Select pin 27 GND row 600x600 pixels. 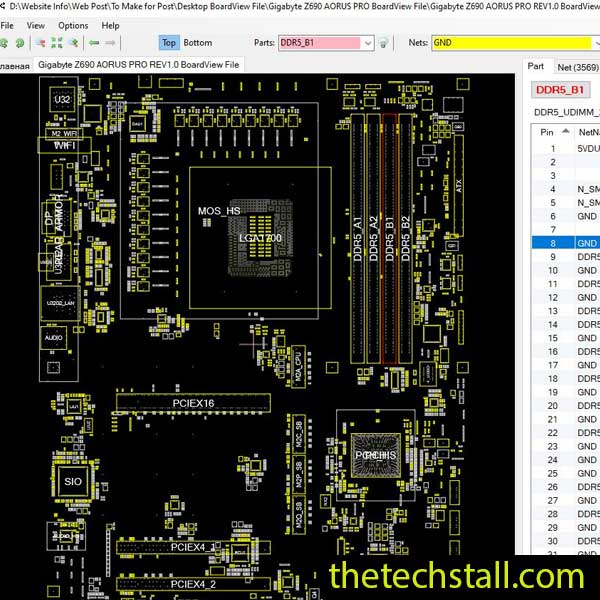coord(566,501)
